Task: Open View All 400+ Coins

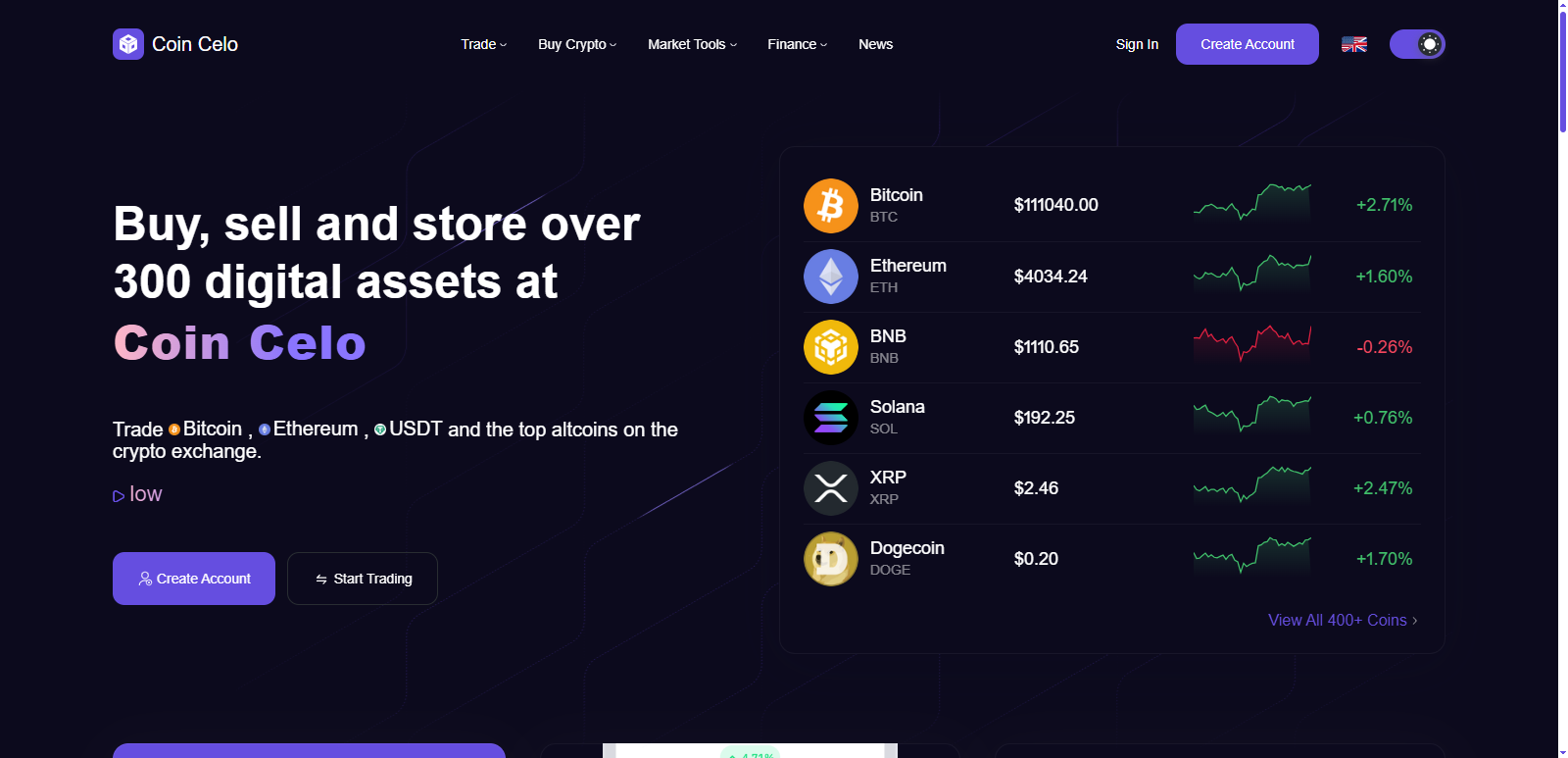Action: click(x=1341, y=620)
